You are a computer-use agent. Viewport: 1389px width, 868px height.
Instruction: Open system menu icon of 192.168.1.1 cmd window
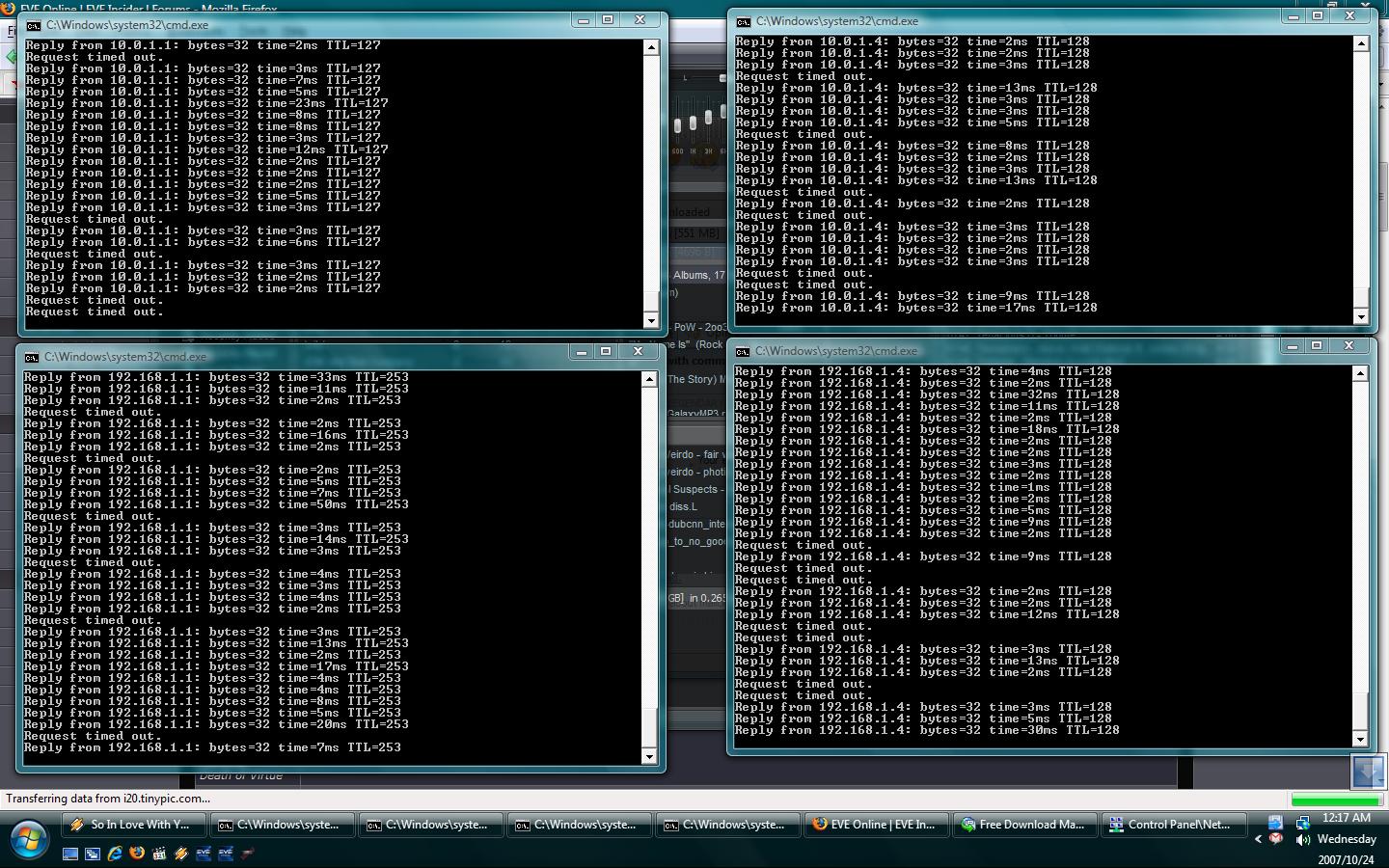tap(31, 357)
